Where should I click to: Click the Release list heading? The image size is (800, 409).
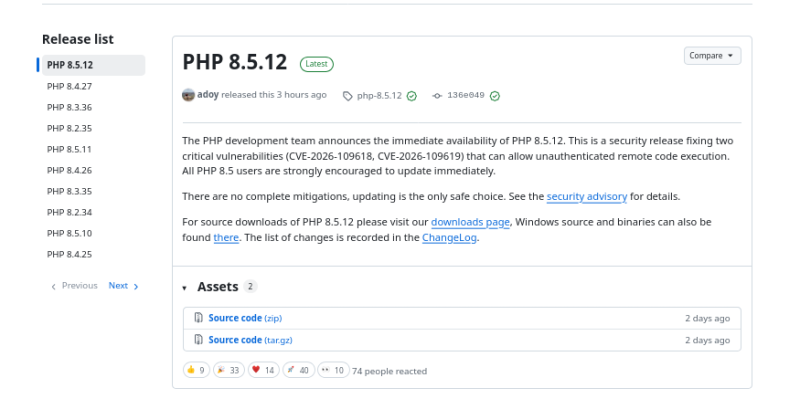[x=78, y=39]
